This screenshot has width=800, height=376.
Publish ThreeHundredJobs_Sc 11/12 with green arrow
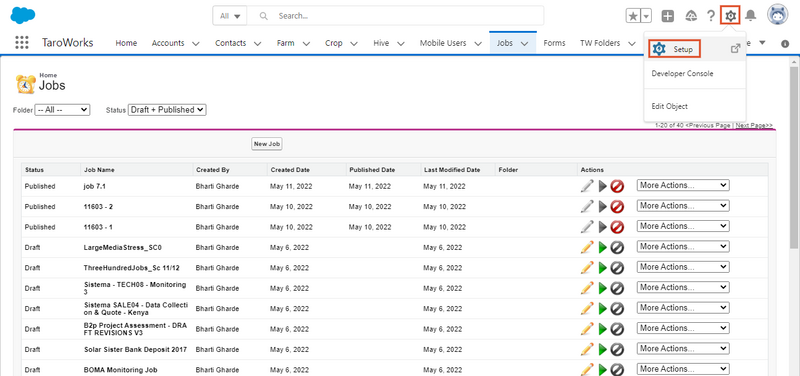pyautogui.click(x=603, y=268)
